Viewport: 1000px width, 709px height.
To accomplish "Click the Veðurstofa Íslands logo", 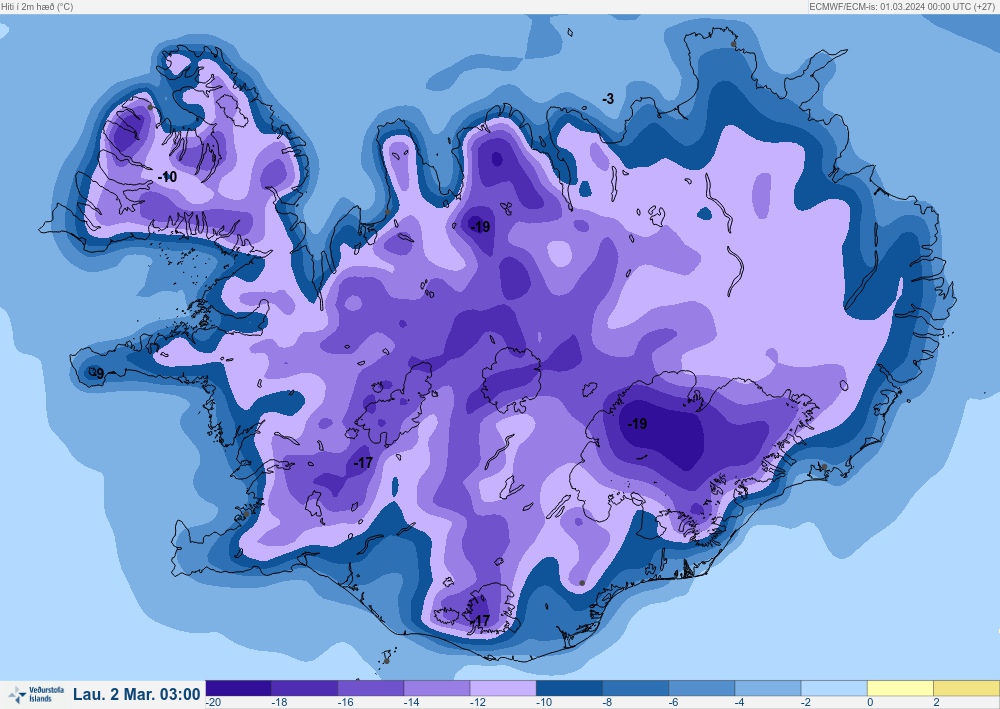I will pos(36,694).
